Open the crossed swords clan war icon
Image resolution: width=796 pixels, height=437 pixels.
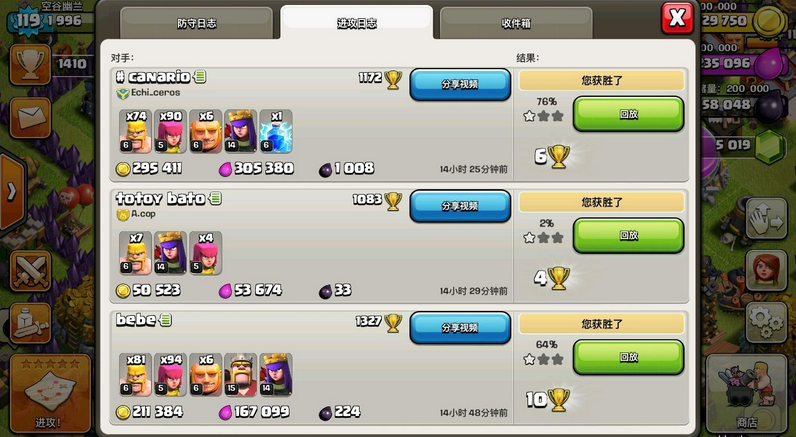click(x=30, y=271)
